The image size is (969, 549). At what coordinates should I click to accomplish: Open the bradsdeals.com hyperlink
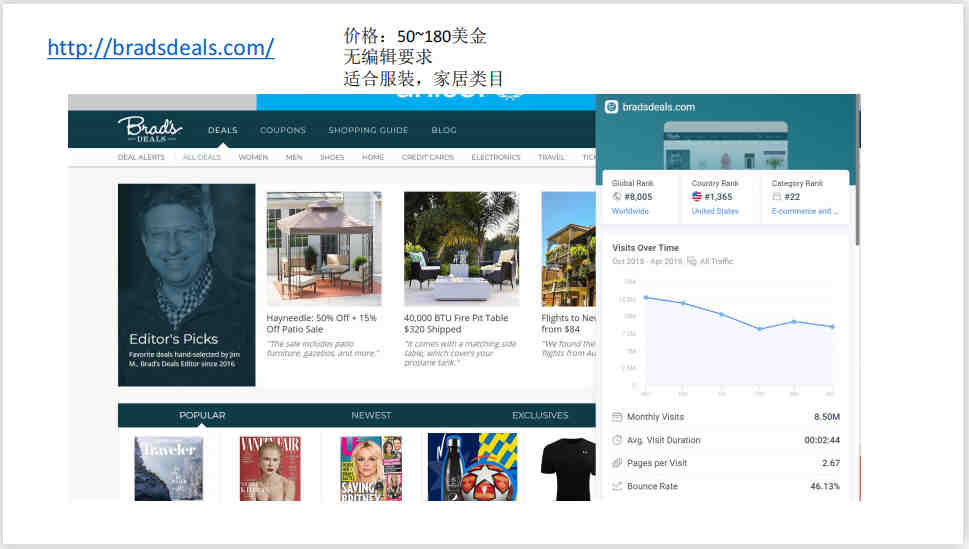(161, 48)
